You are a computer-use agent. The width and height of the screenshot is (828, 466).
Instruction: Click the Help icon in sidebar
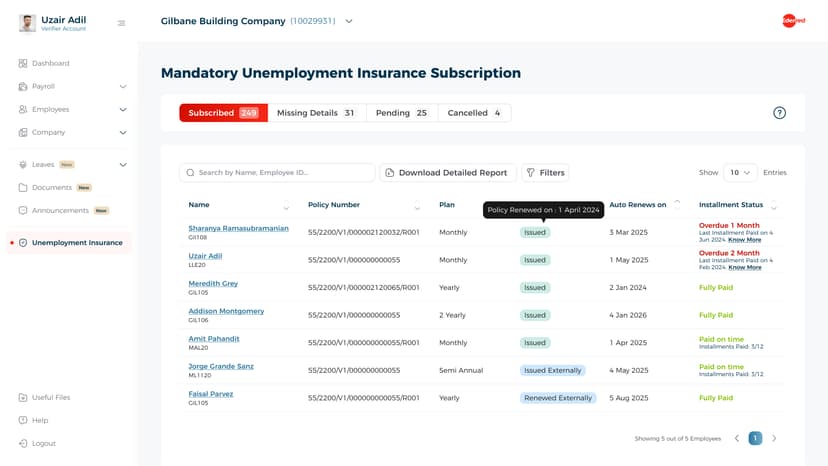click(x=23, y=420)
